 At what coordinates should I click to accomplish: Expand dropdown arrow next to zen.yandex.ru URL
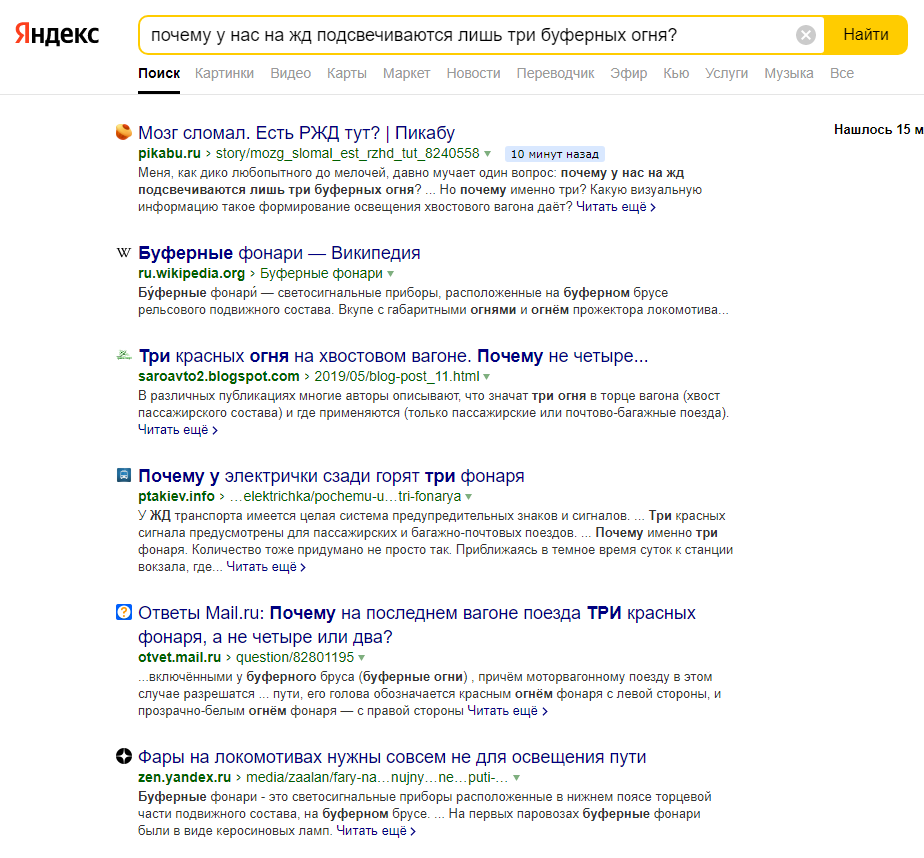click(x=517, y=778)
